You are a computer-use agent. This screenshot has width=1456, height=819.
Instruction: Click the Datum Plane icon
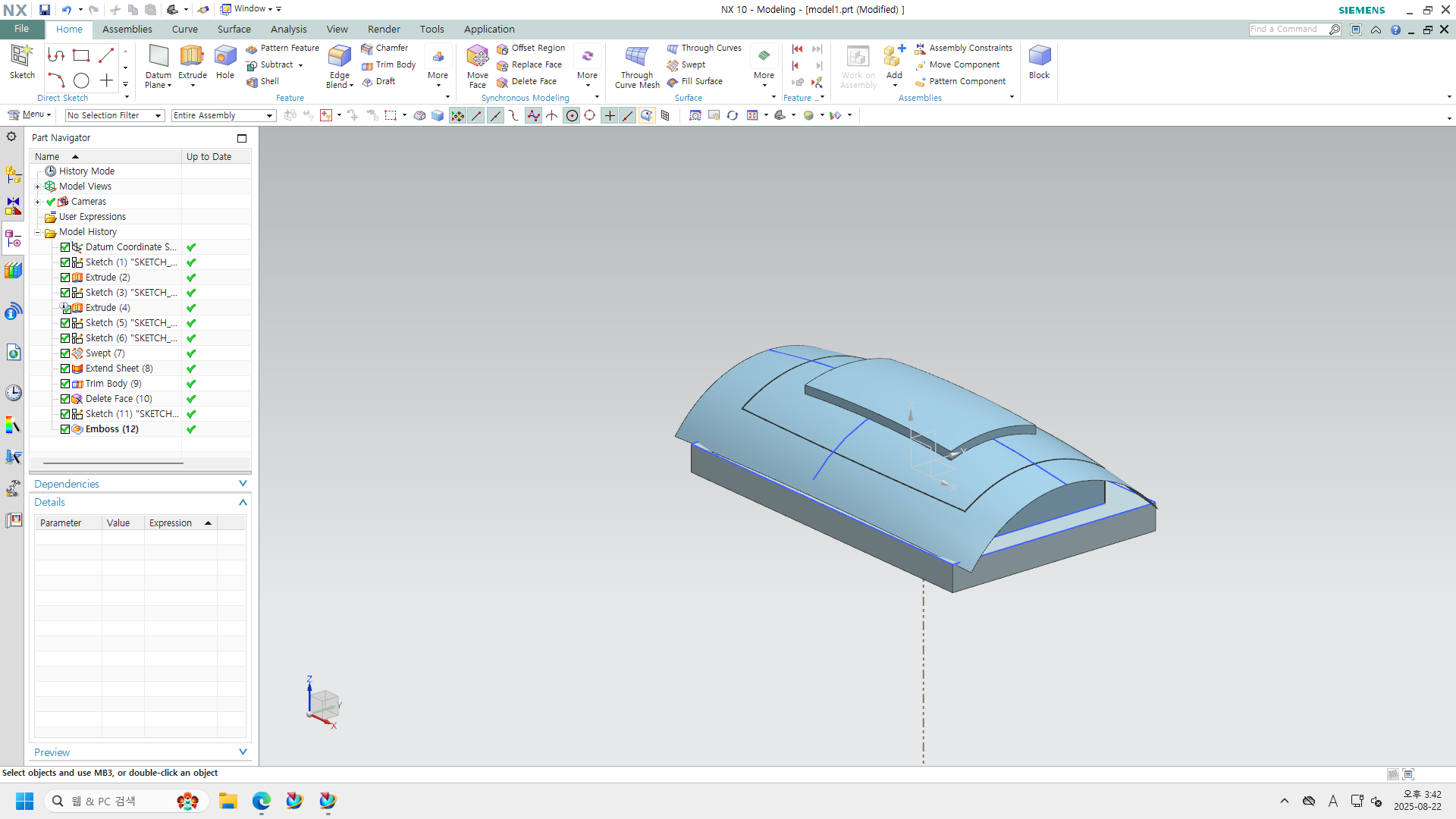[158, 57]
